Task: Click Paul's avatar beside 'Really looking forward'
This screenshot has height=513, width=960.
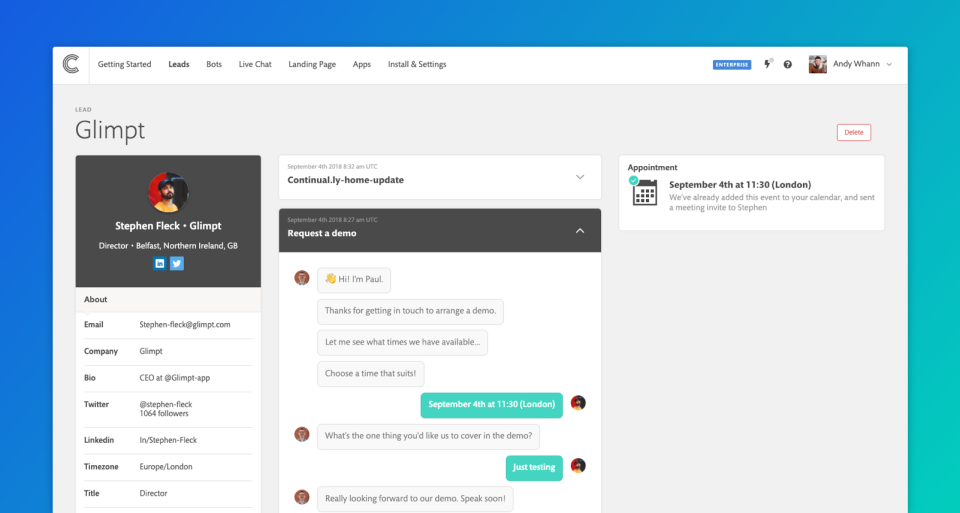Action: click(x=302, y=496)
